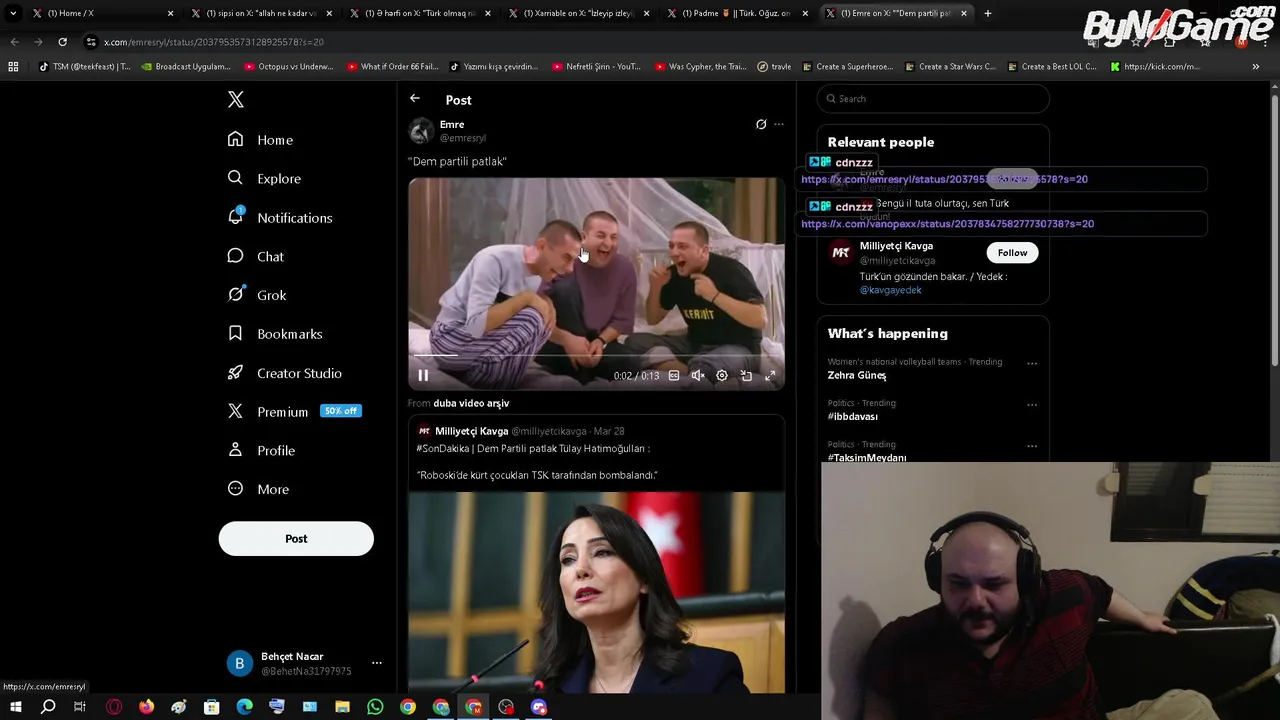Open Microsoft Store from taskbar

point(211,707)
